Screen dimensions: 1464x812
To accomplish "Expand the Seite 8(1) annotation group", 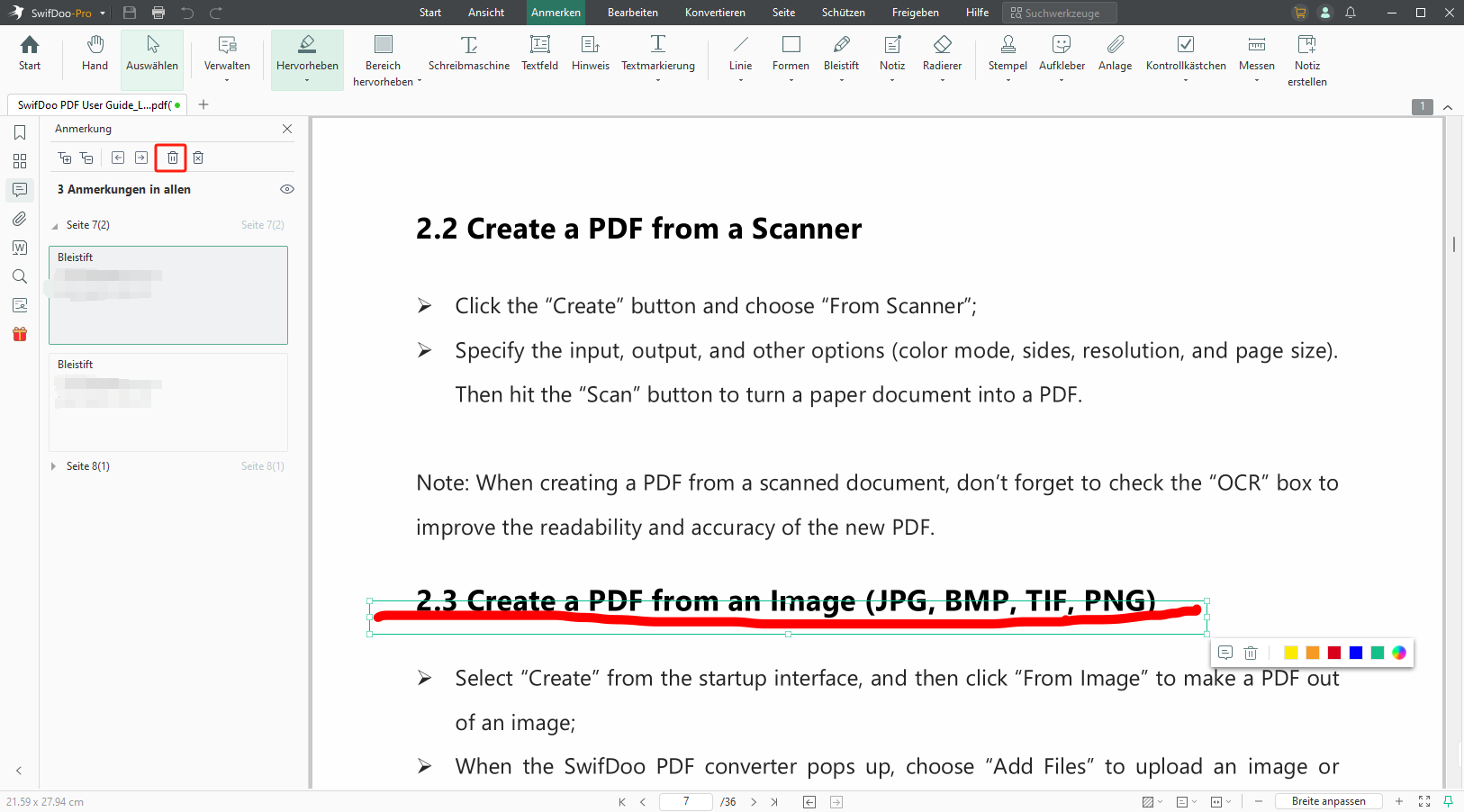I will 54,466.
